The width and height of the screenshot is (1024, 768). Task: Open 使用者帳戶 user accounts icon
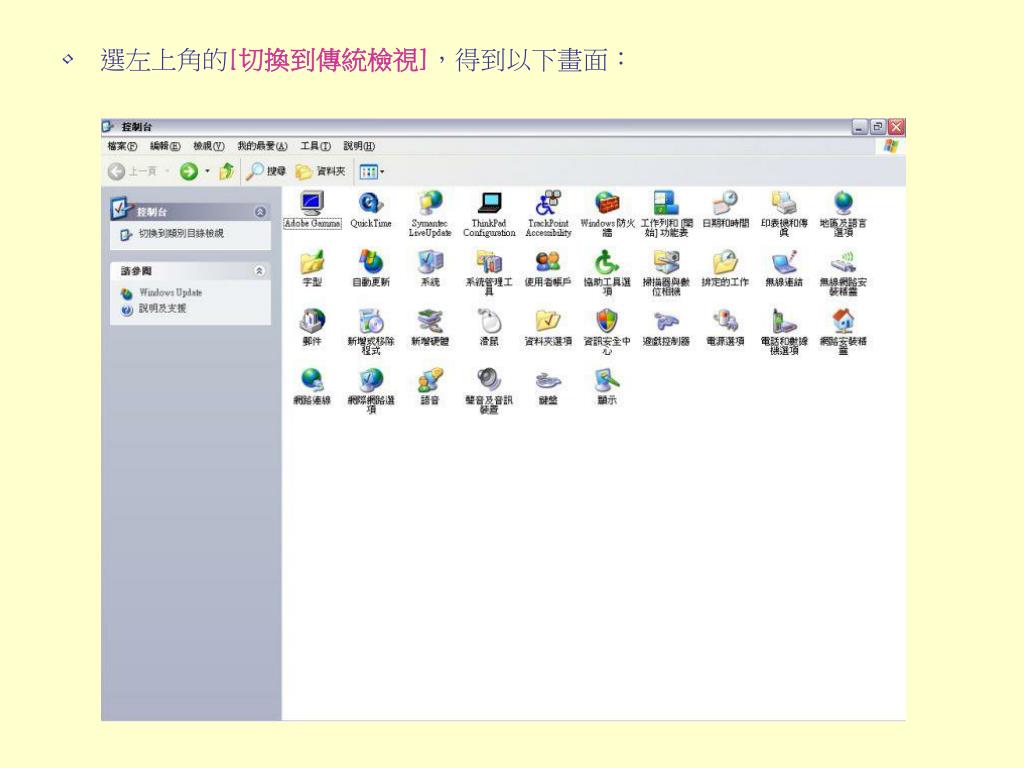(x=548, y=268)
